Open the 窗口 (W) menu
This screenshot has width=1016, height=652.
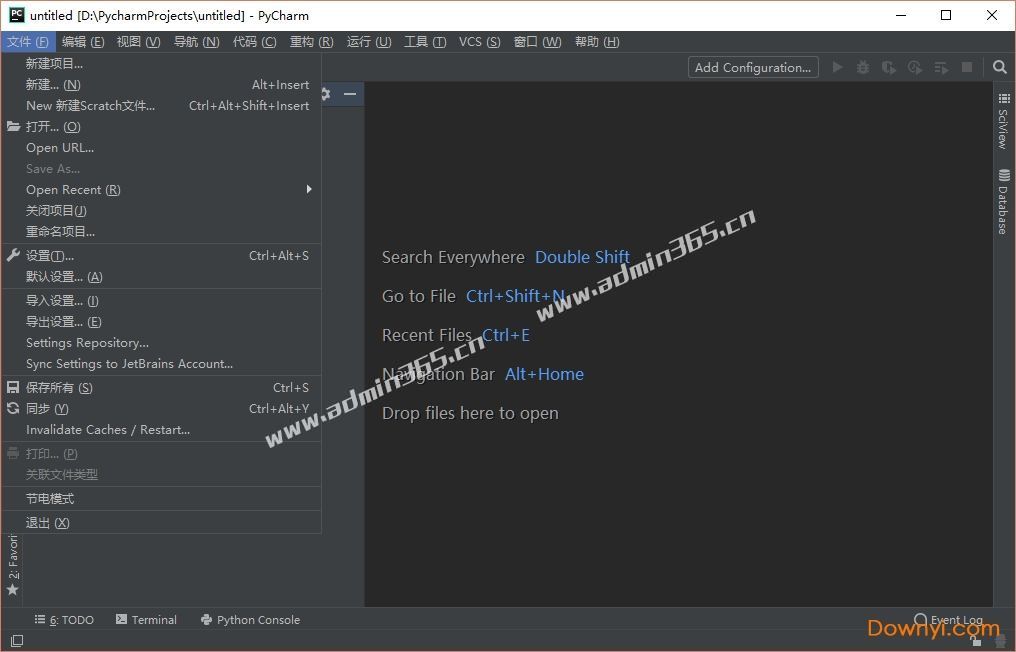pyautogui.click(x=537, y=41)
